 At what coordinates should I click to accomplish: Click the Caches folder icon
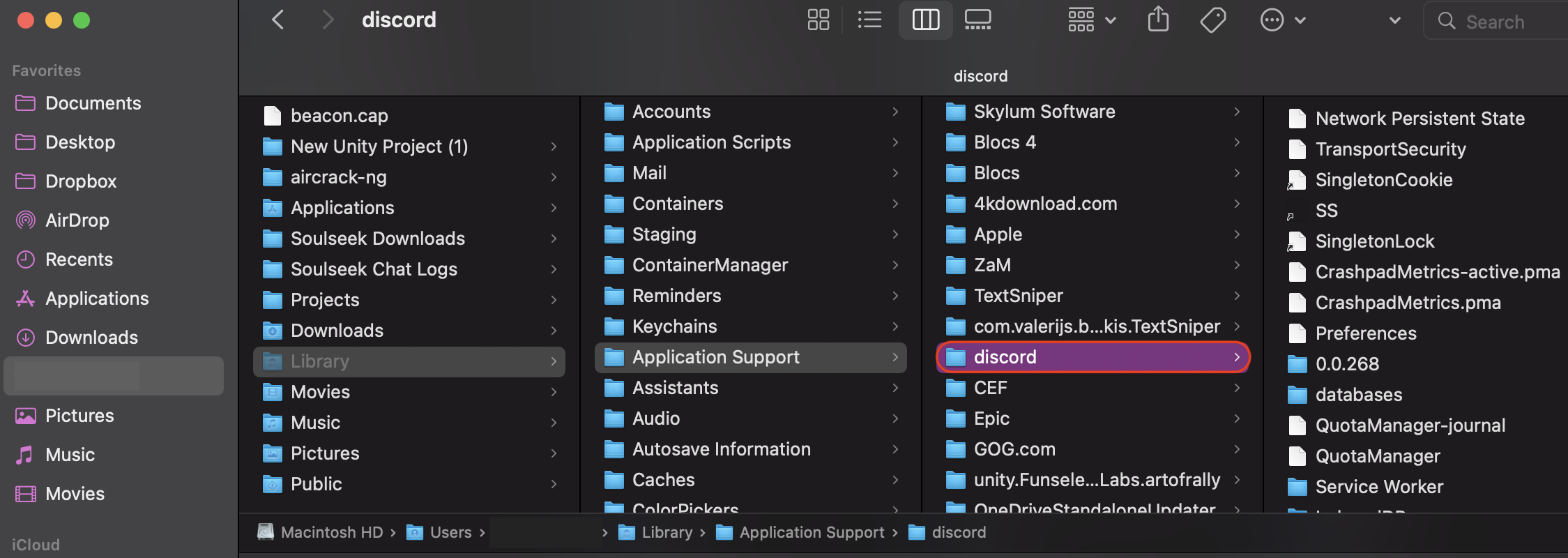tap(614, 480)
